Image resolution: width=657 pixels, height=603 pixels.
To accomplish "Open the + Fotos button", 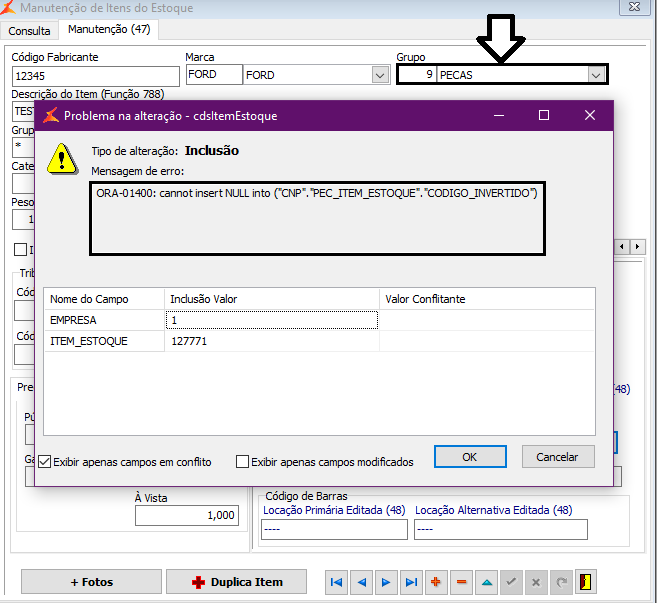I will pos(91,582).
